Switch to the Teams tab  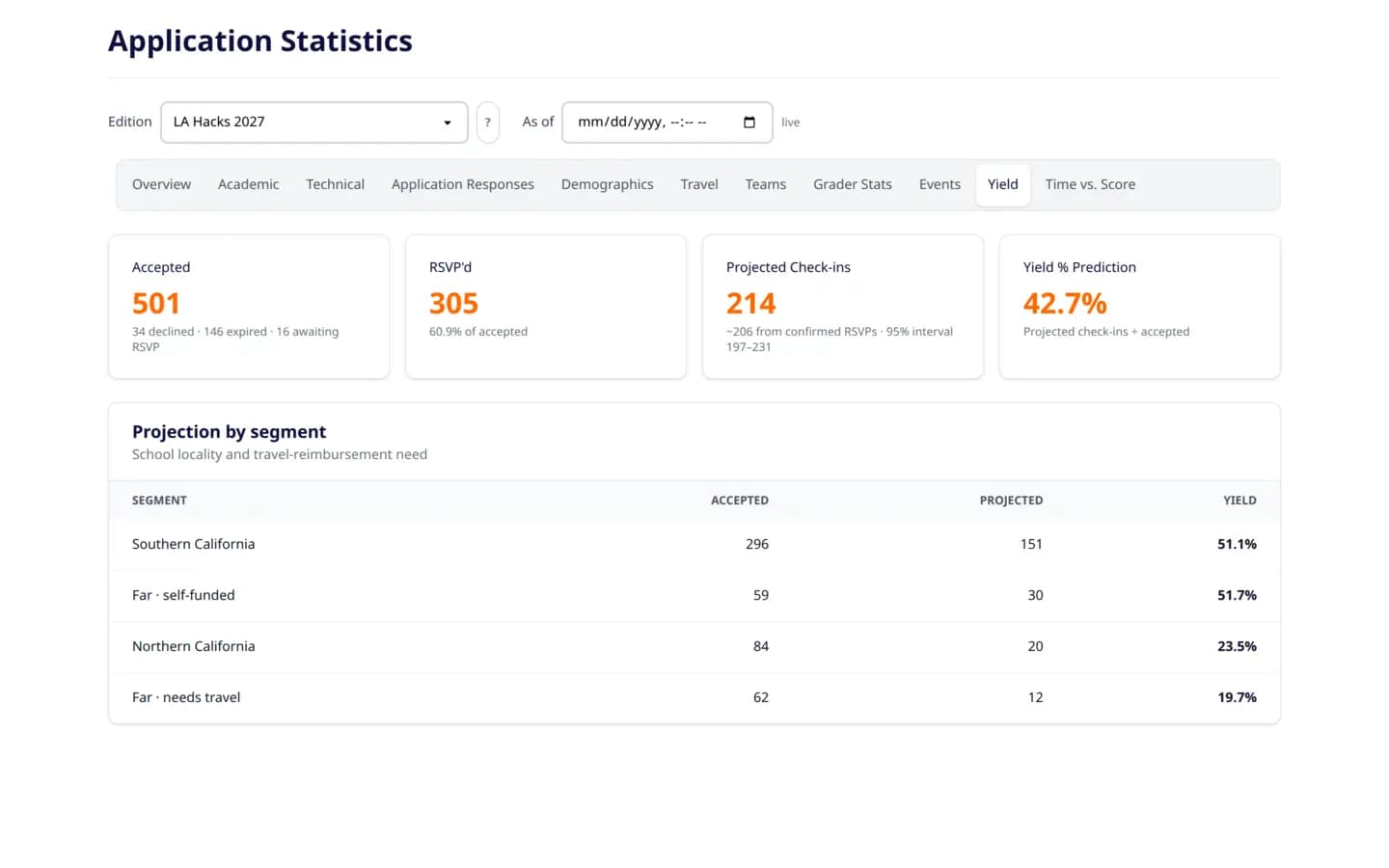pos(765,184)
